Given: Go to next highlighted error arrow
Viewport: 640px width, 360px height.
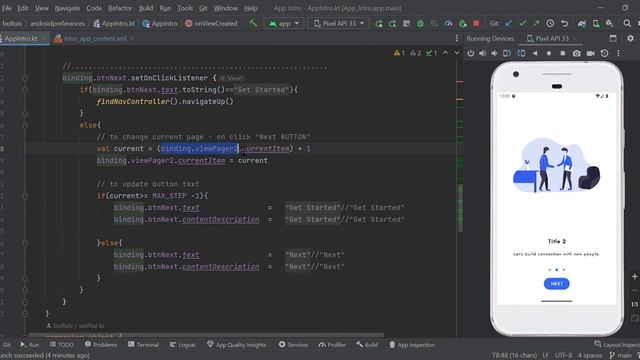Looking at the screenshot, I should pyautogui.click(x=457, y=53).
